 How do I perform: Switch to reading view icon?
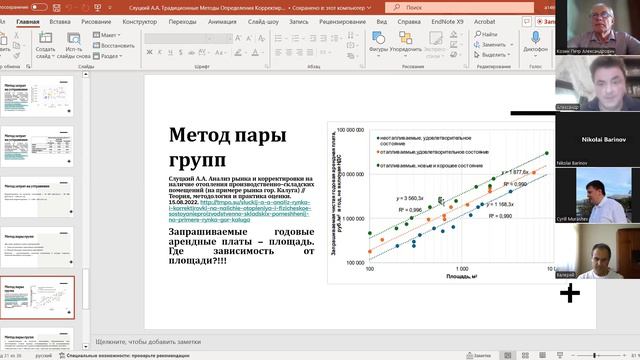pyautogui.click(x=542, y=356)
